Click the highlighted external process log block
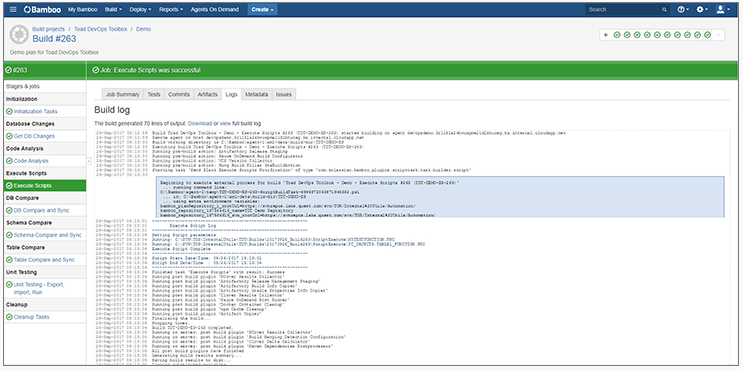Image resolution: width=743 pixels, height=371 pixels. 440,197
